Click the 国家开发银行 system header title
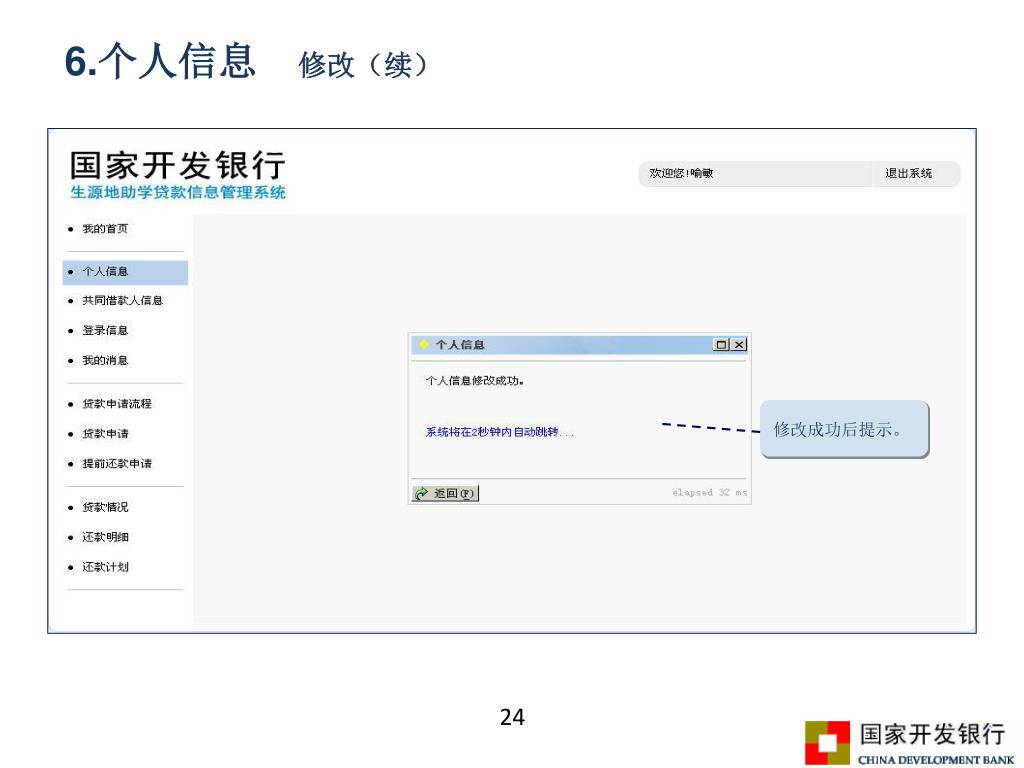The height and width of the screenshot is (768, 1024). coord(178,165)
